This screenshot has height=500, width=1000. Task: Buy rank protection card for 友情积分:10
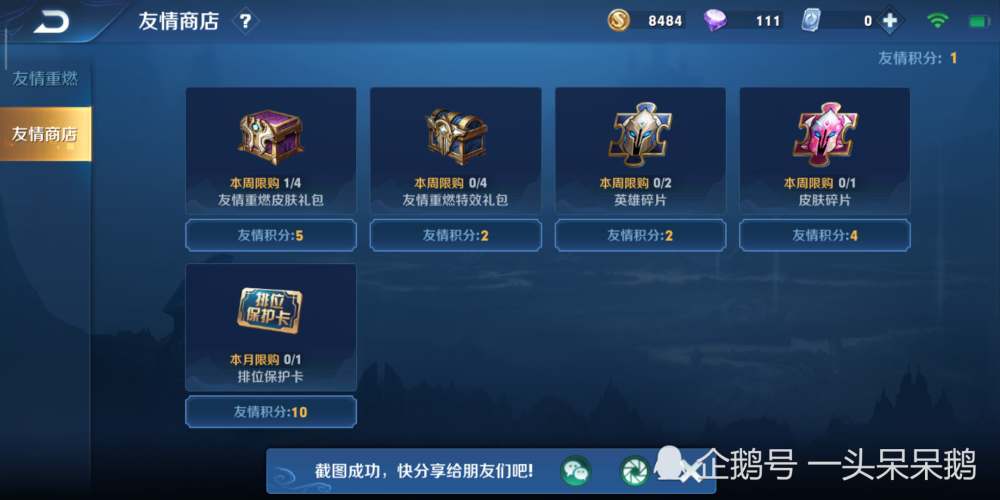(271, 411)
